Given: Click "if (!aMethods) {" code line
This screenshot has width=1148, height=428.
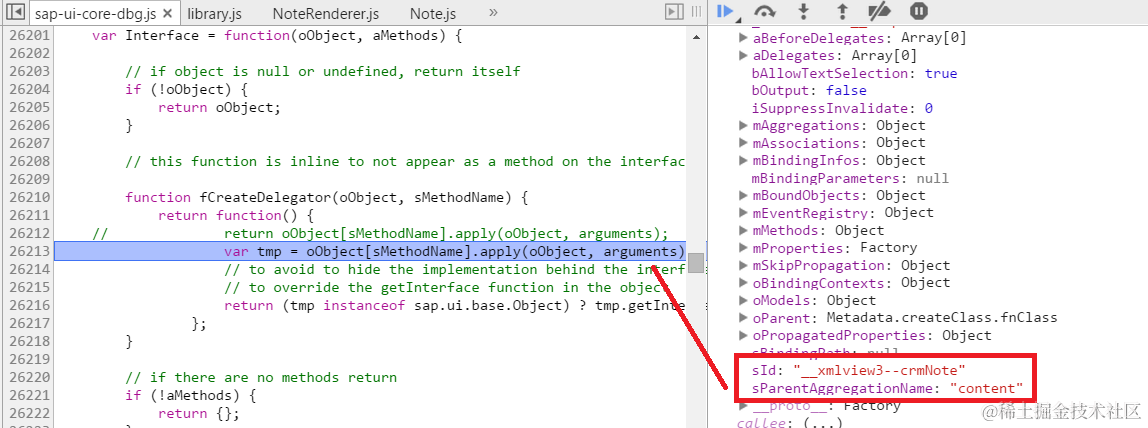Looking at the screenshot, I should click(191, 395).
